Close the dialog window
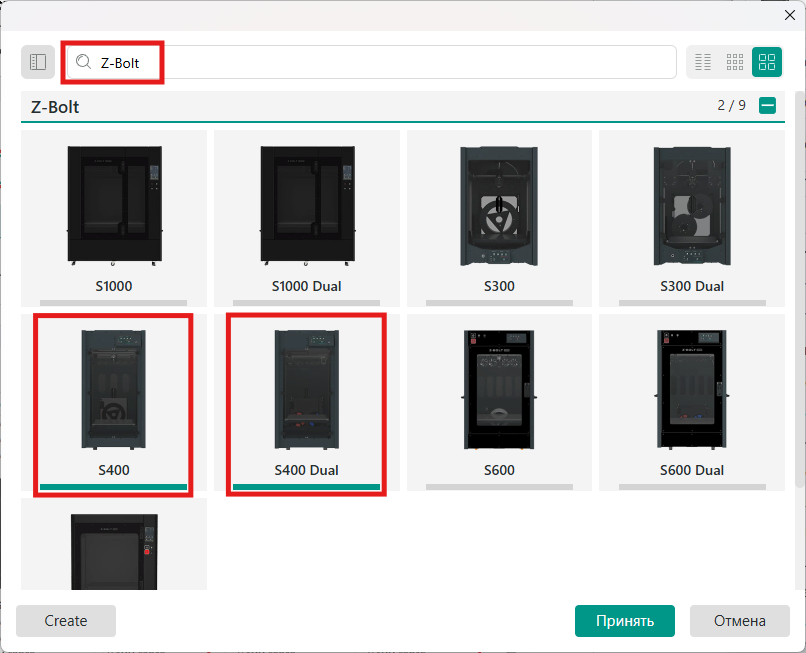The height and width of the screenshot is (653, 806). (790, 15)
